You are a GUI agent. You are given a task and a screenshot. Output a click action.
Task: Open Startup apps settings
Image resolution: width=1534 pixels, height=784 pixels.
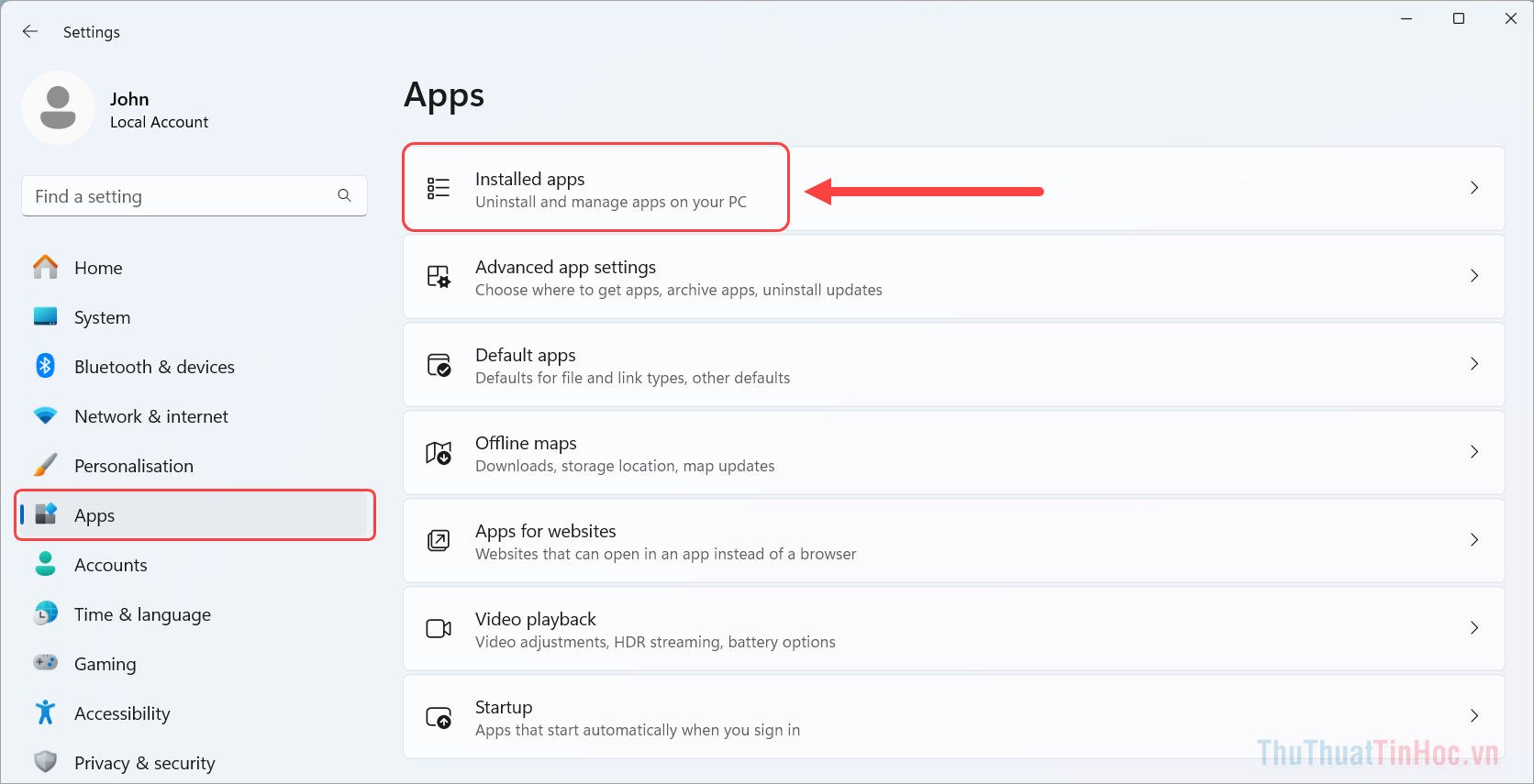point(954,716)
